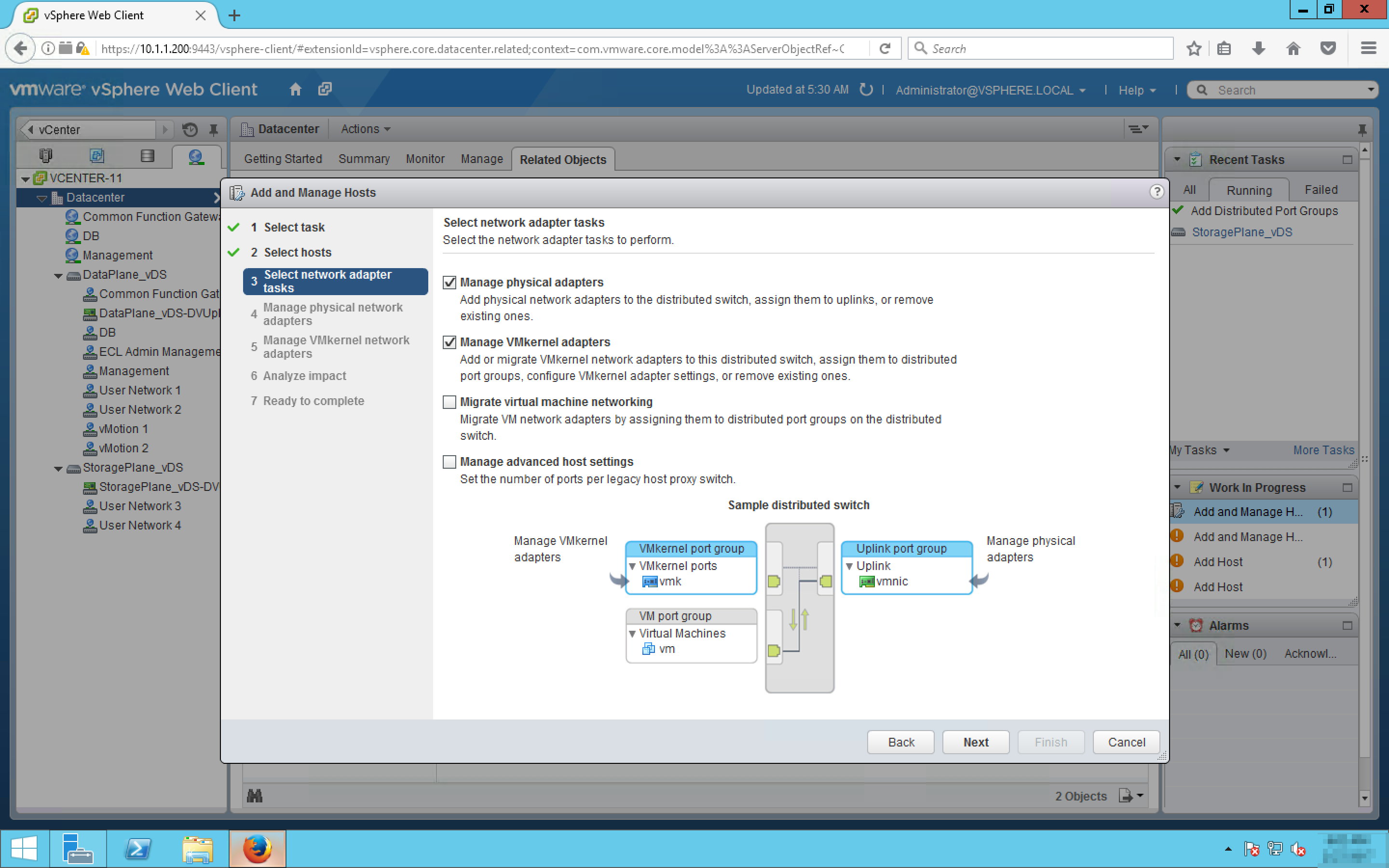Switch to Networking inventory icon
This screenshot has height=868, width=1389.
(196, 156)
